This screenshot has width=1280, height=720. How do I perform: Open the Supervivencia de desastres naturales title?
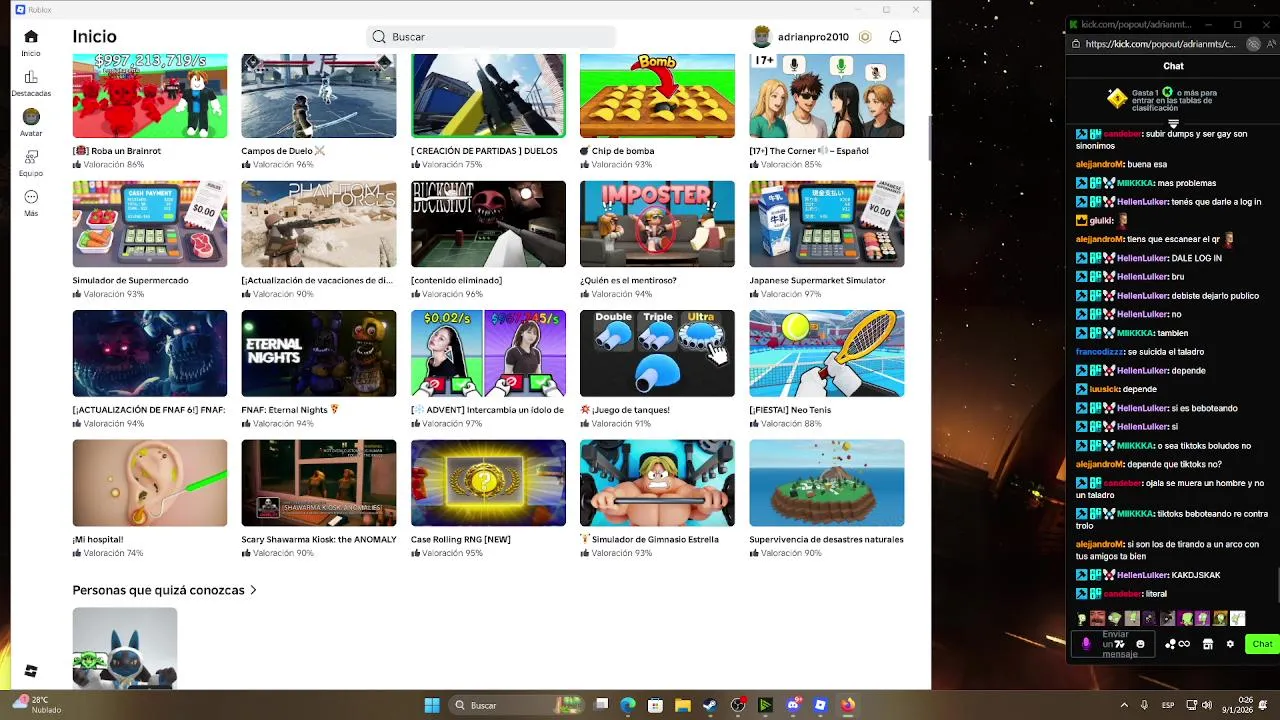[826, 539]
